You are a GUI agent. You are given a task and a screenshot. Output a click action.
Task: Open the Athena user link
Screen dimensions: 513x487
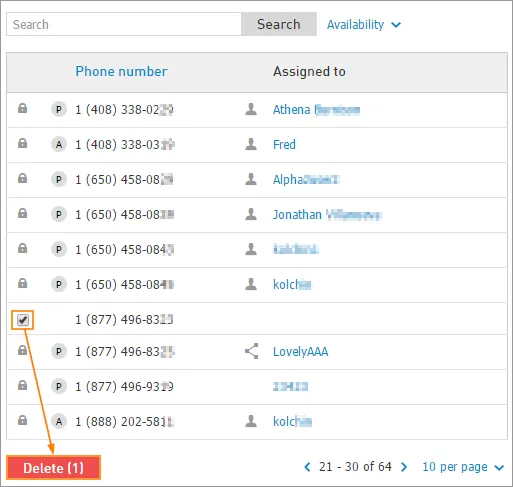tap(316, 110)
